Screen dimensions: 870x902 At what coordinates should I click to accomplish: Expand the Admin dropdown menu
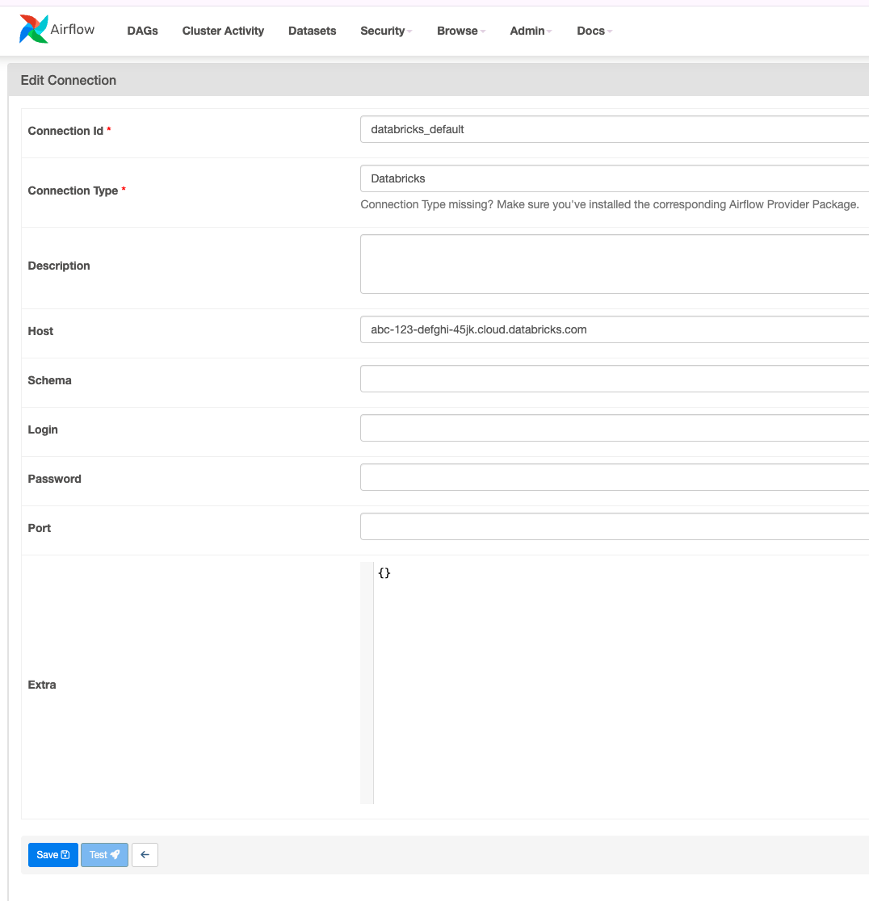coord(531,31)
